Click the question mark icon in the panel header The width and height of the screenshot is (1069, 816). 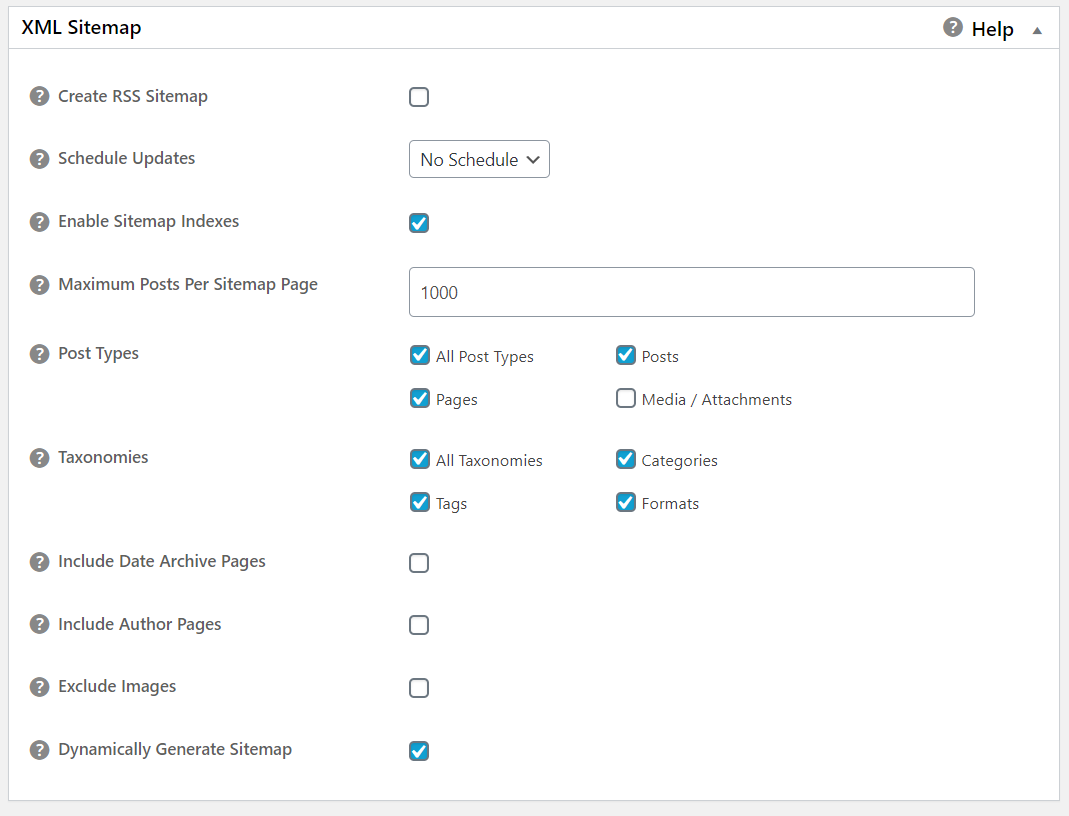point(952,27)
